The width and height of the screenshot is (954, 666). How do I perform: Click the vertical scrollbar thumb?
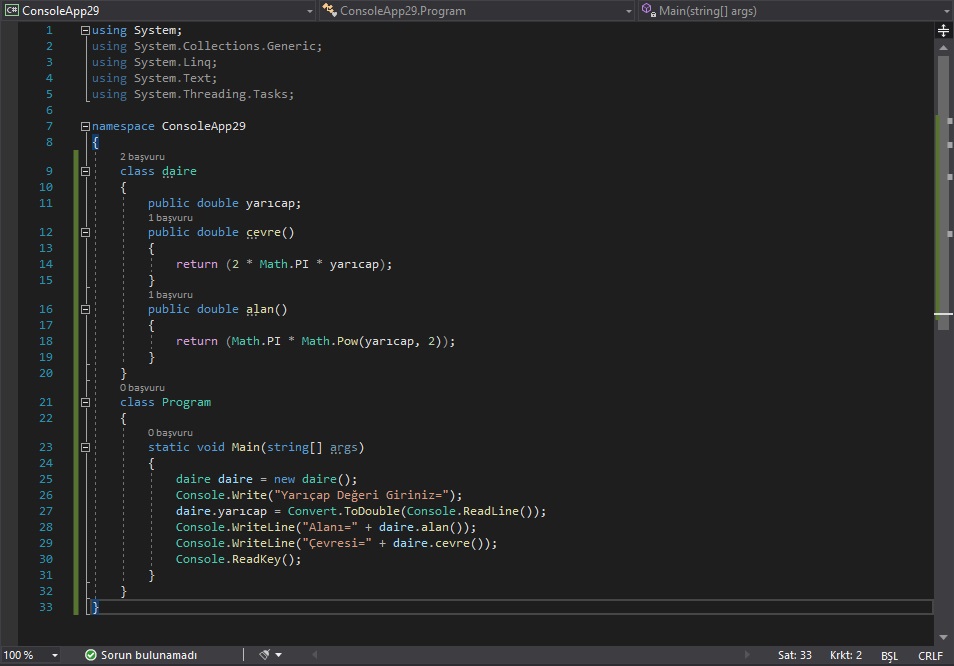(x=943, y=193)
